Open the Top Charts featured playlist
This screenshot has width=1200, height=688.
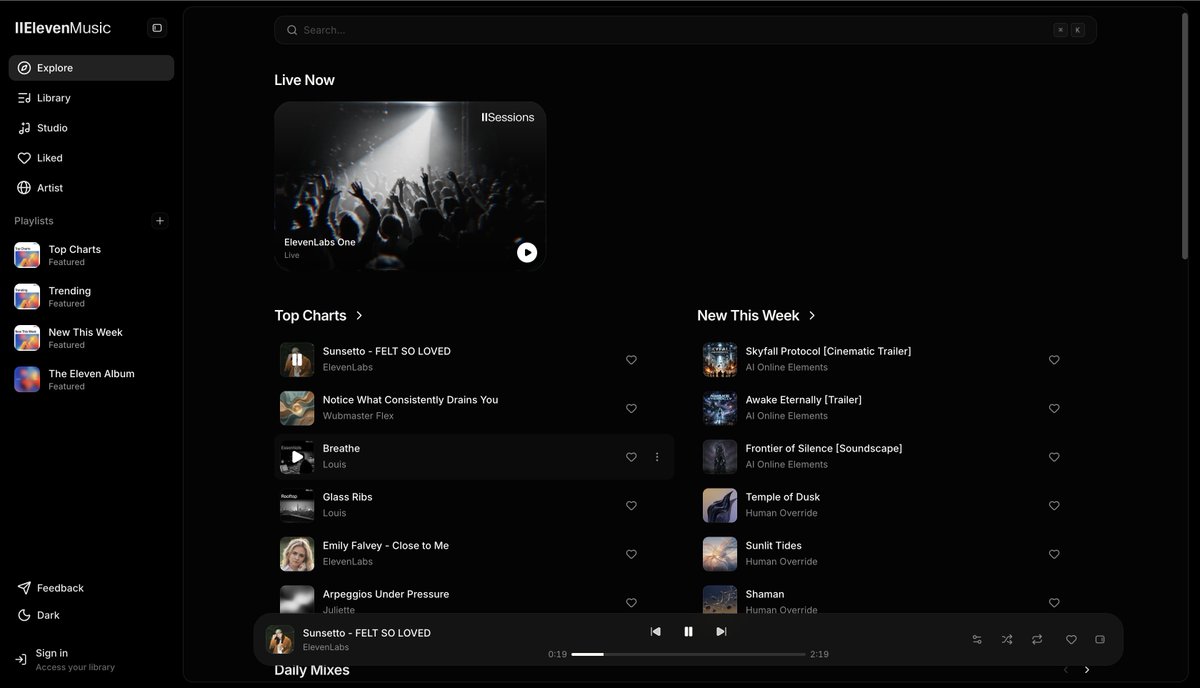pyautogui.click(x=91, y=255)
